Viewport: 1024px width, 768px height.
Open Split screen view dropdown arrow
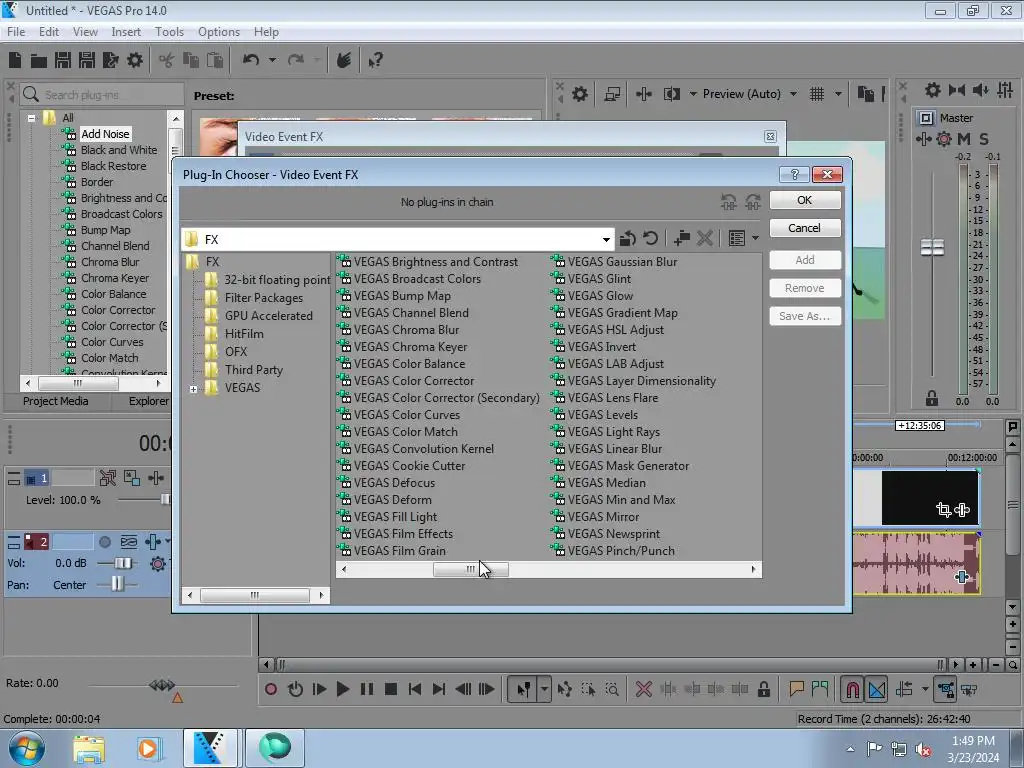(x=693, y=94)
